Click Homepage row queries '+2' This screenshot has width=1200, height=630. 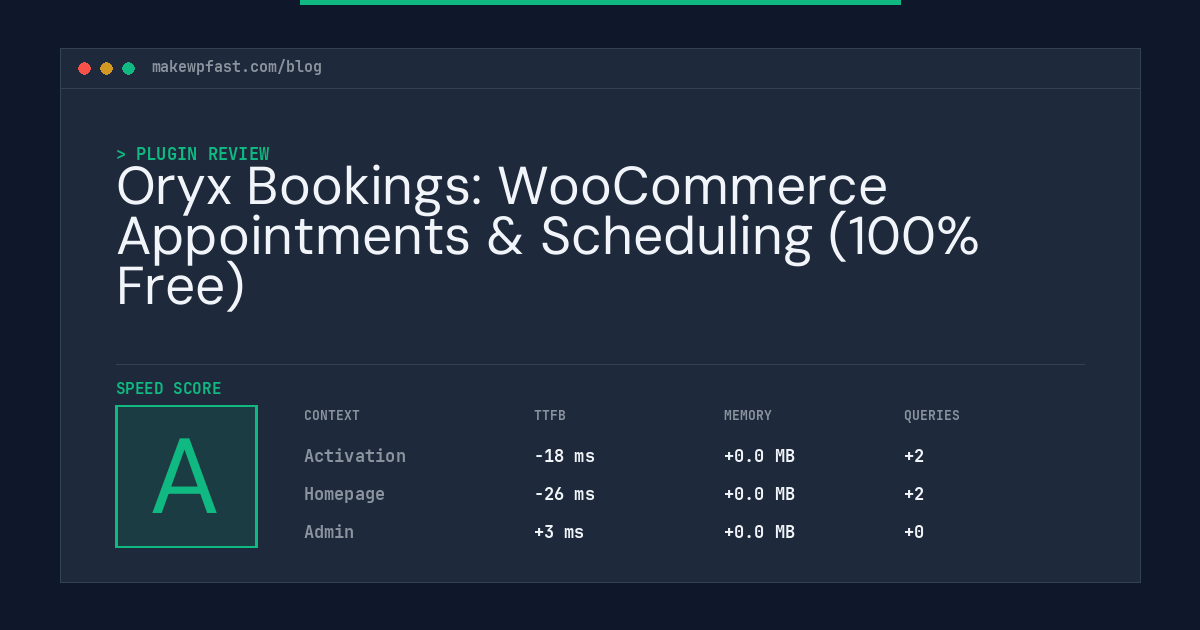(x=914, y=494)
